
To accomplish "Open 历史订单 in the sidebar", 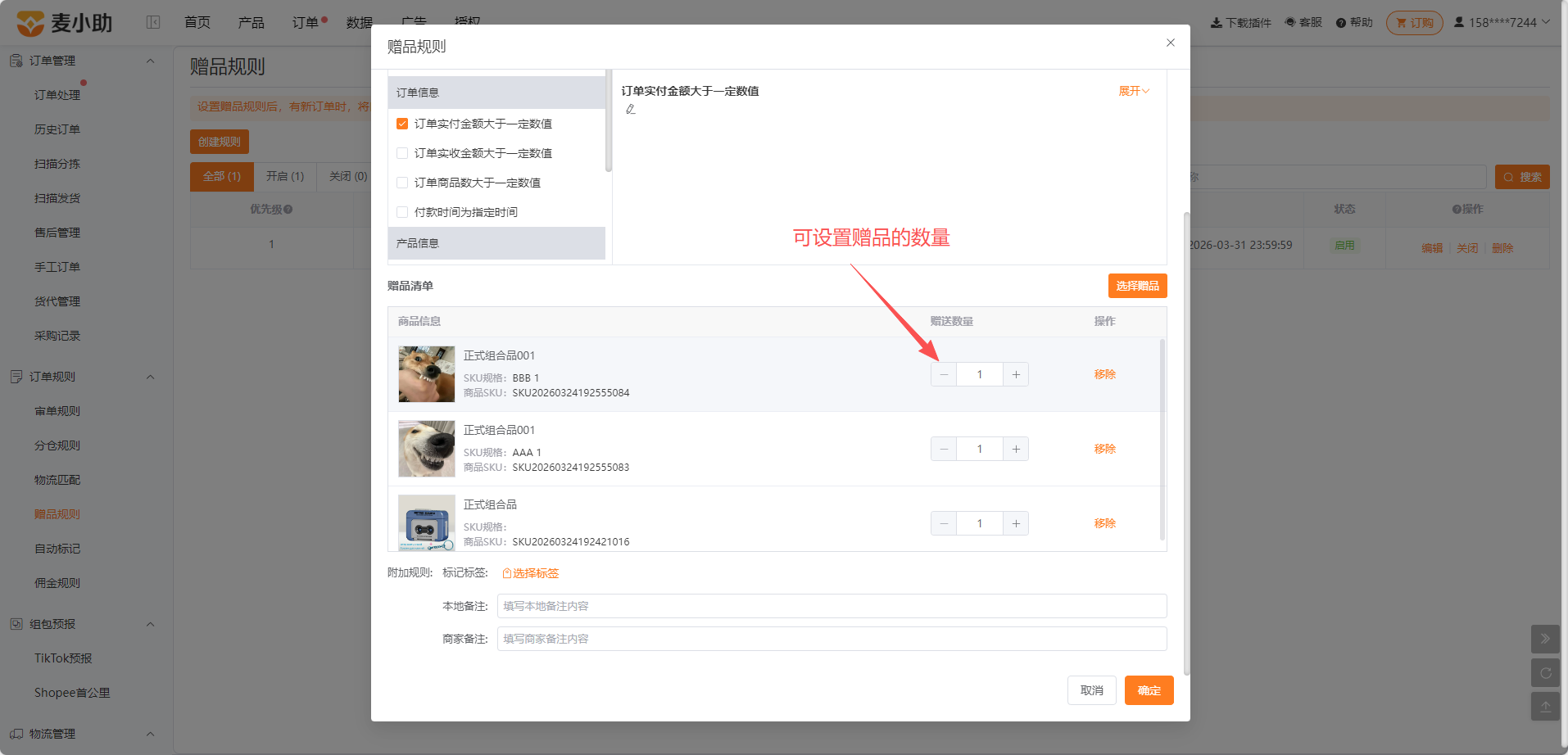I will [57, 129].
